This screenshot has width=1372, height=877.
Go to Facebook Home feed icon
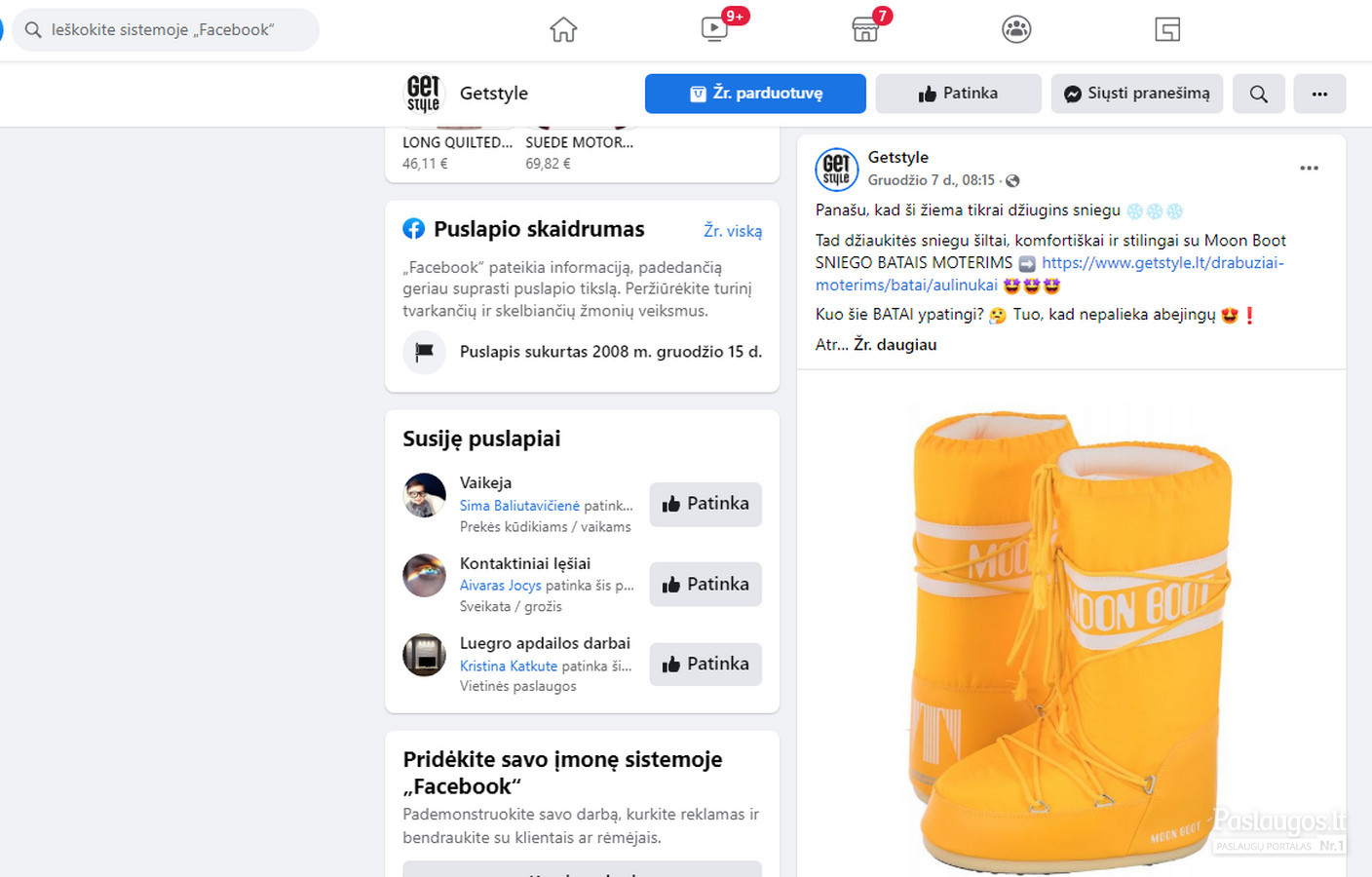click(x=563, y=30)
